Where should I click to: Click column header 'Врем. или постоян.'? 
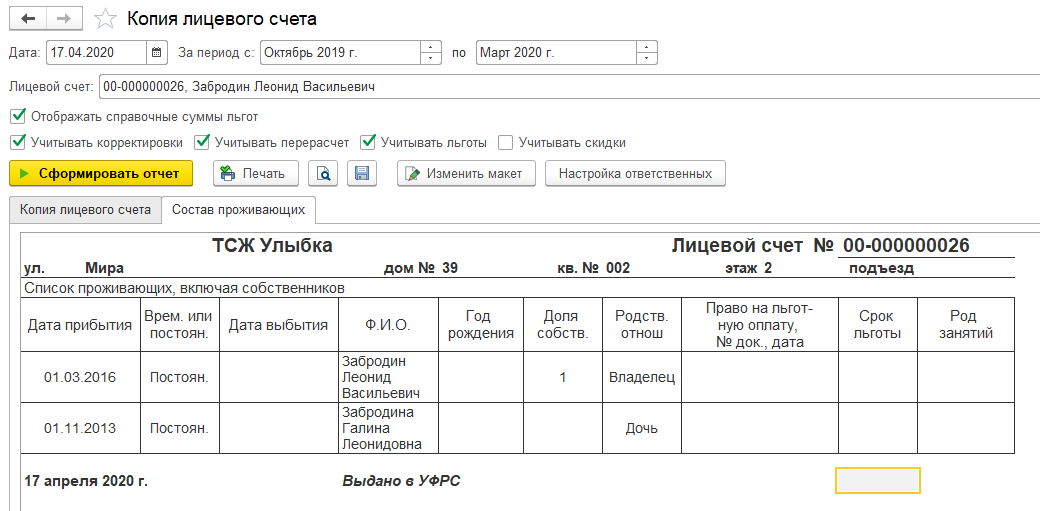[179, 325]
